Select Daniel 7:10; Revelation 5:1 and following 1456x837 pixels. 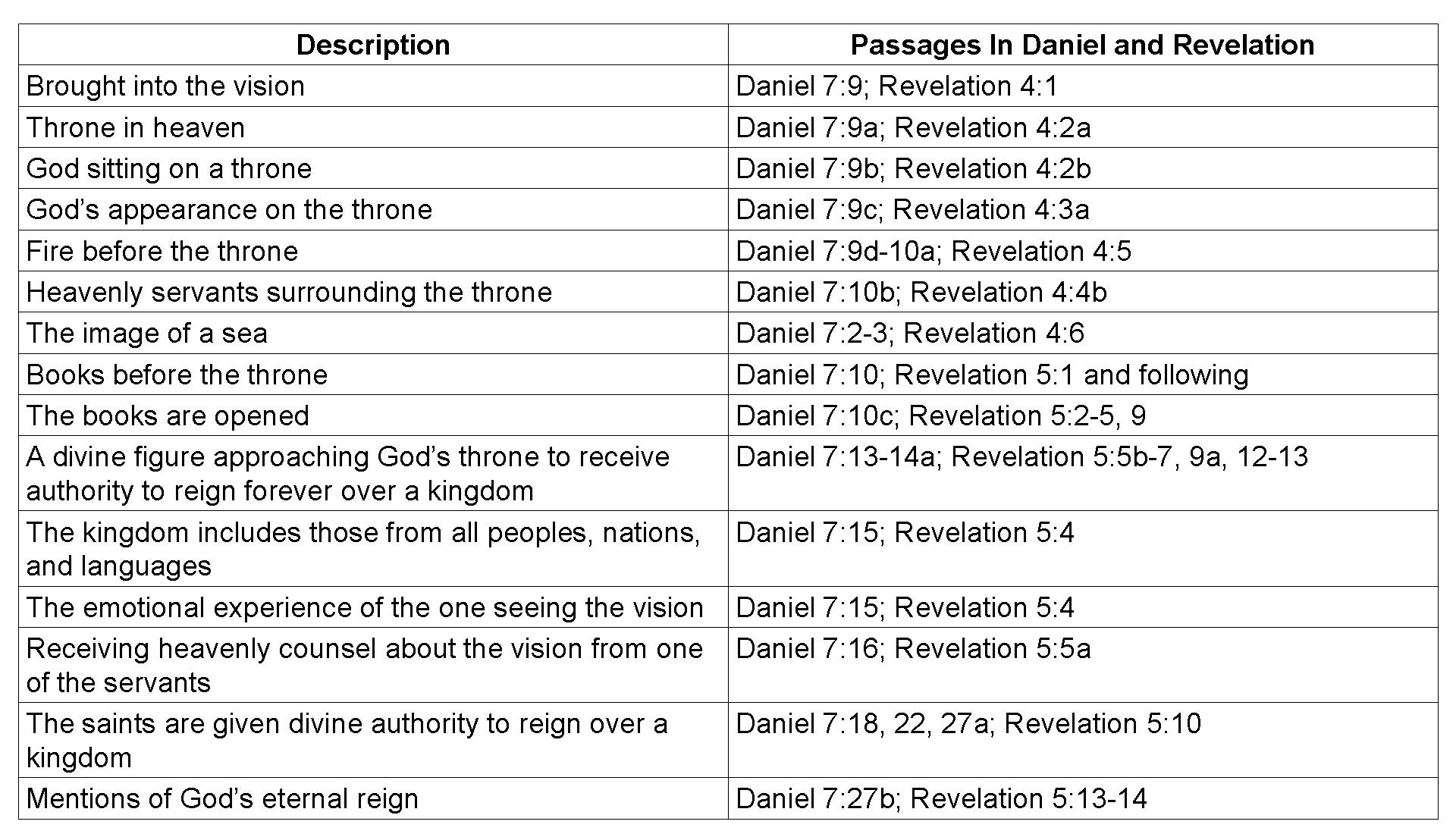992,375
